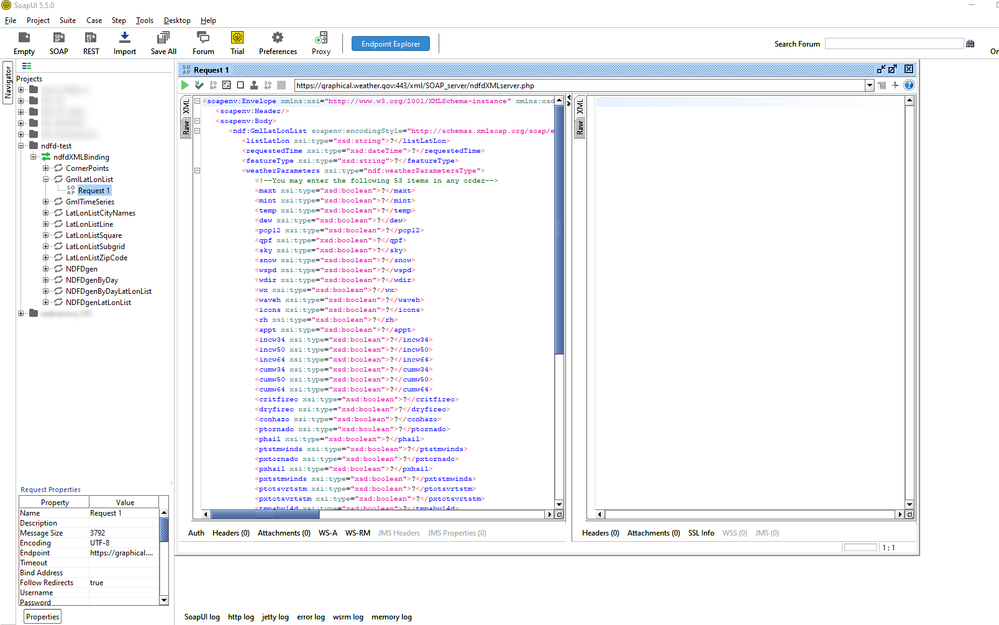This screenshot has height=625, width=999.
Task: Click the Endpoint Explorer button
Action: pyautogui.click(x=390, y=44)
